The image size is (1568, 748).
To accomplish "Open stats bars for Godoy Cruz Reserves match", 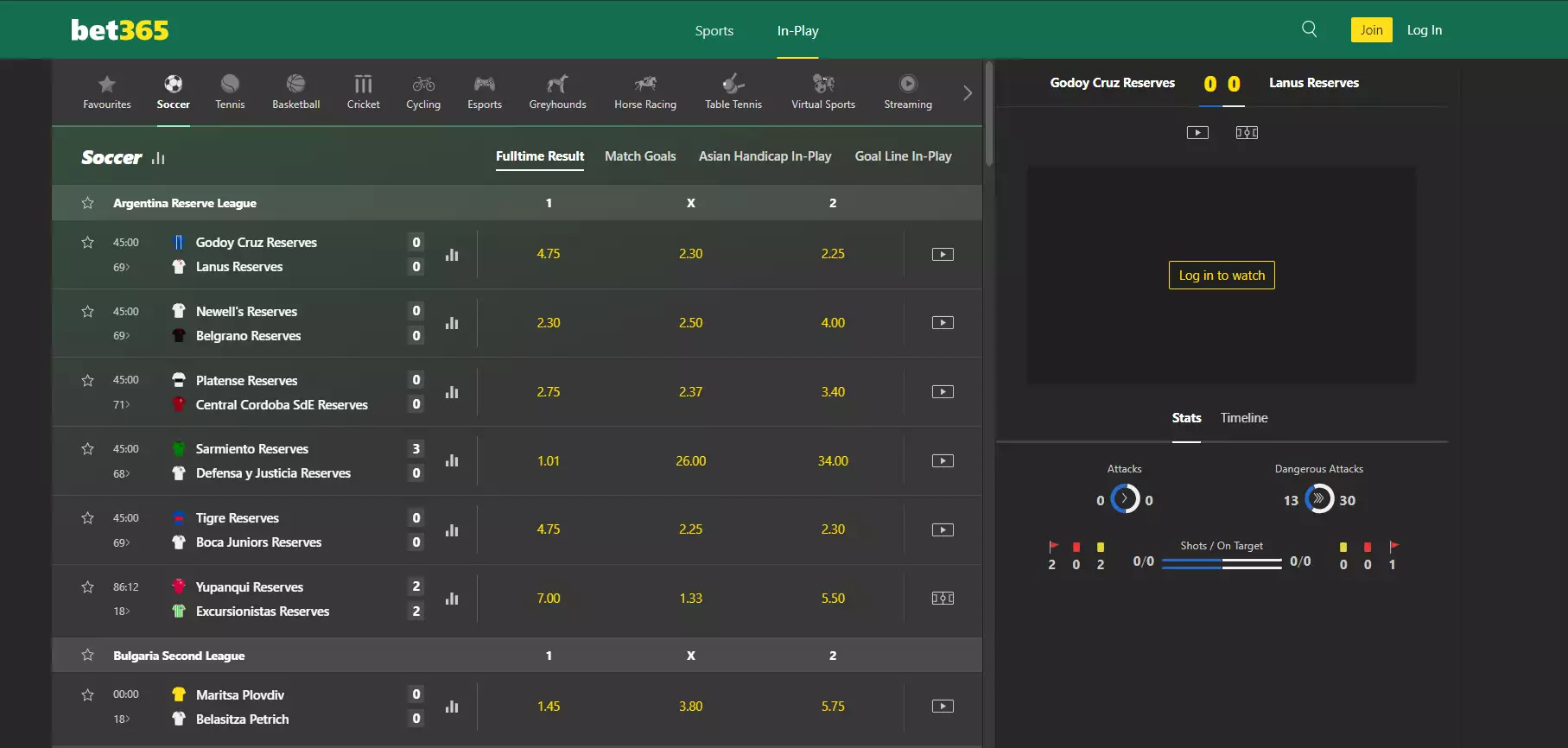I will coord(452,255).
